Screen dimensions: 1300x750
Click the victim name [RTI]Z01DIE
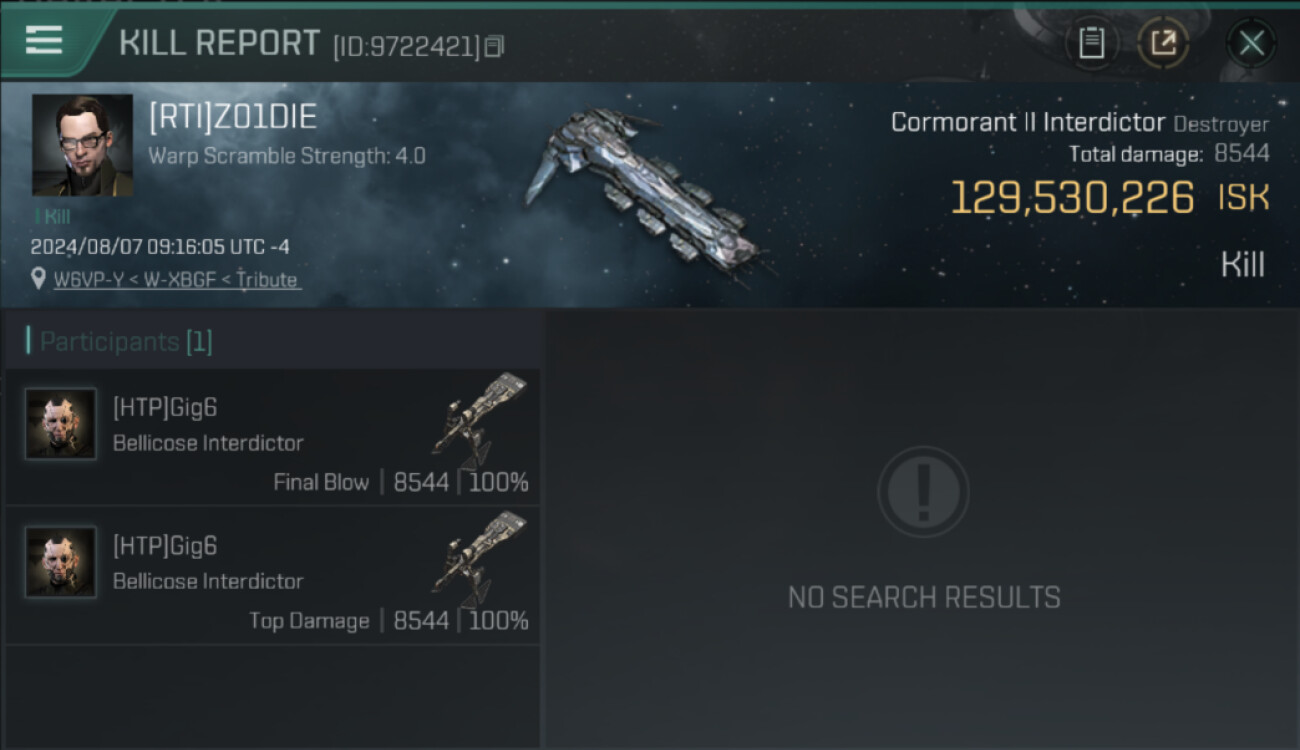[x=233, y=117]
